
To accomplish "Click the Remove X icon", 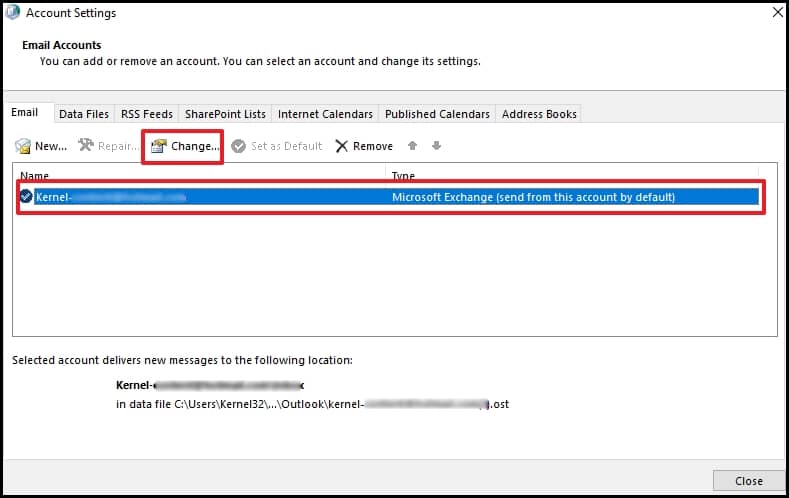I will click(342, 146).
